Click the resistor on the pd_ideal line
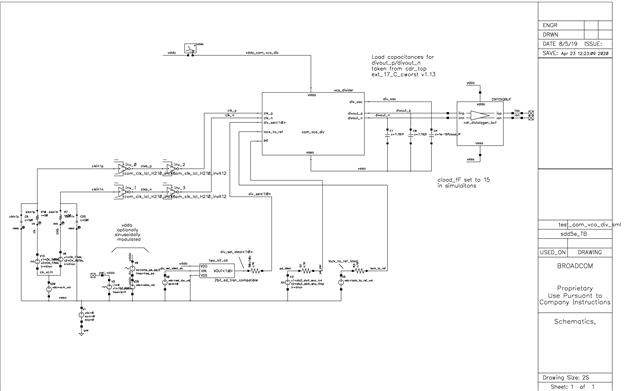640x391 pixels. [x=306, y=270]
